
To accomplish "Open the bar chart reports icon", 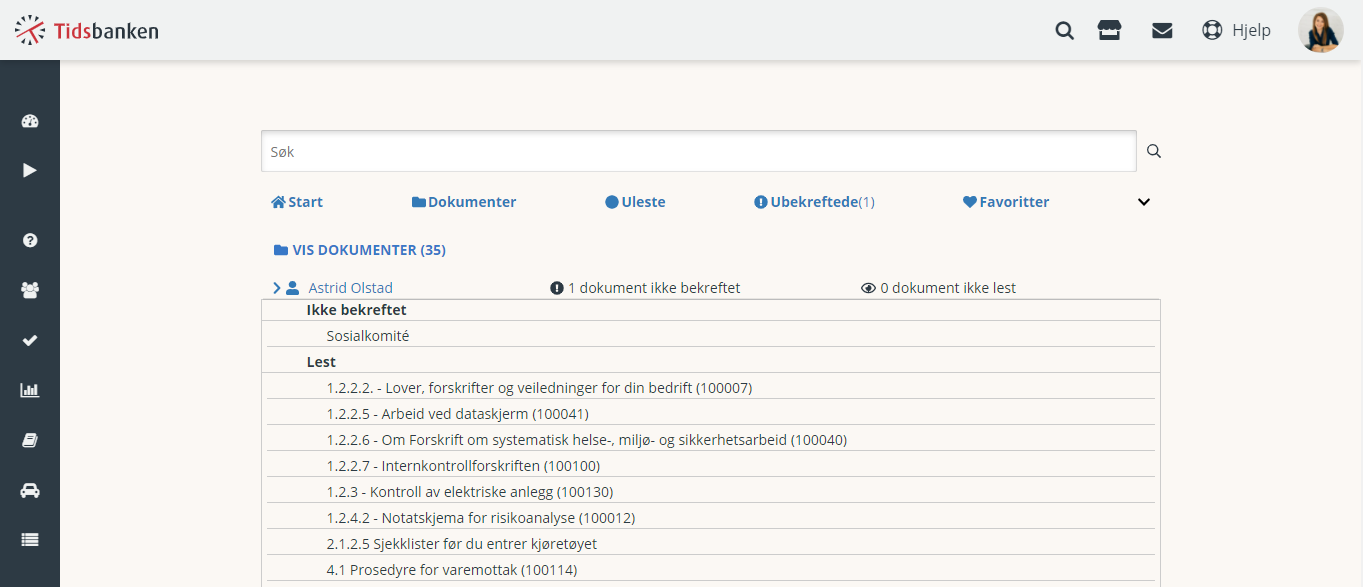I will tap(29, 390).
